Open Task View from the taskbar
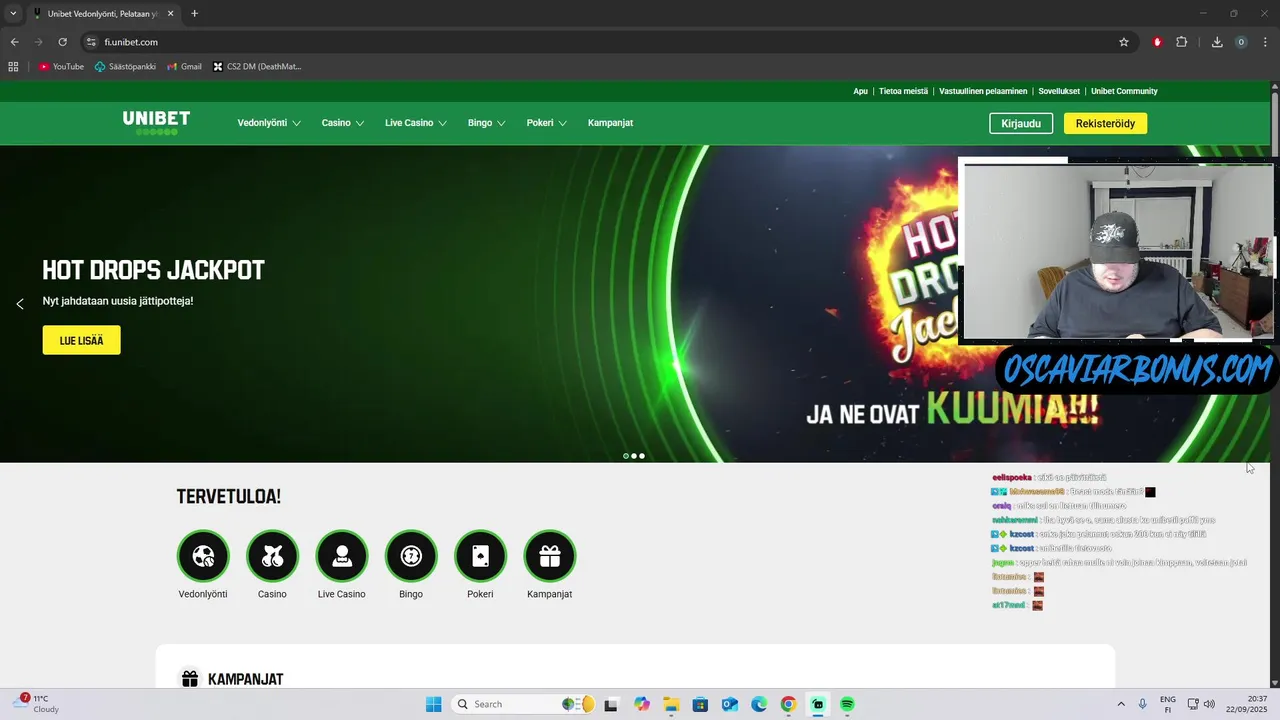This screenshot has width=1280, height=720. 611,704
